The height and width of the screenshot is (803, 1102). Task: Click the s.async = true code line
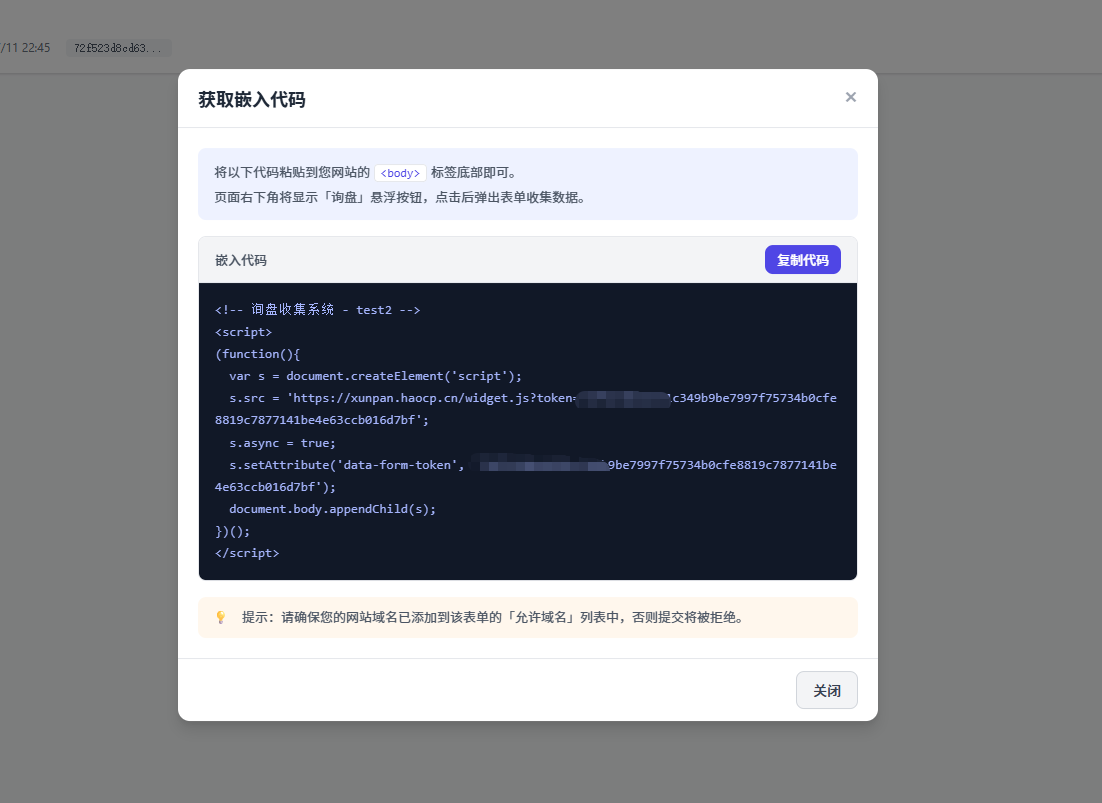(x=283, y=443)
